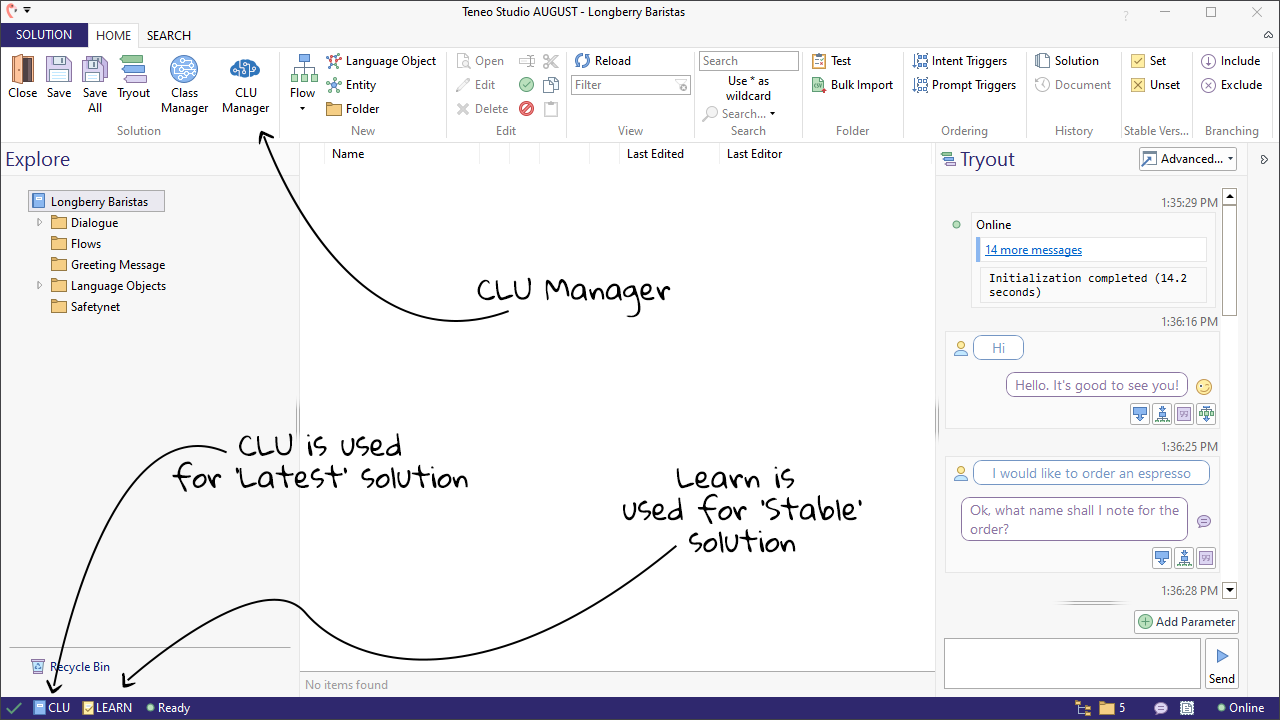Click the Exclude branching icon

1208,85
